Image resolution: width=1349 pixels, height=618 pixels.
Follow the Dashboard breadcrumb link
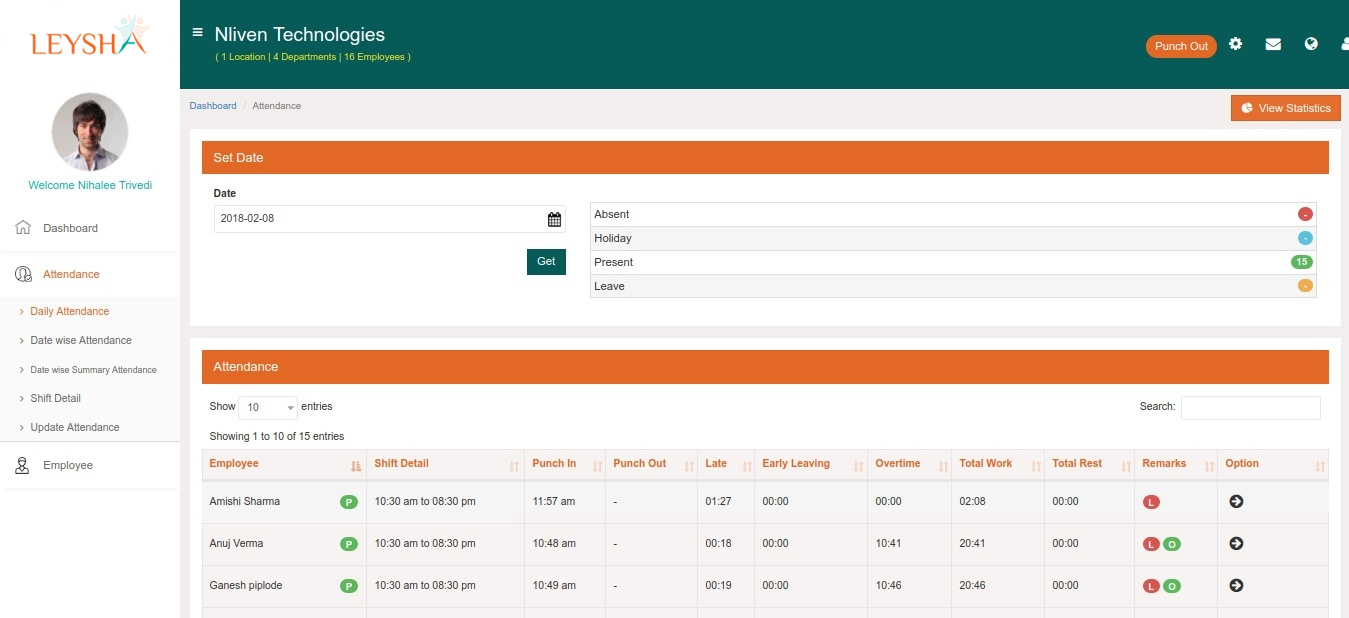[213, 106]
